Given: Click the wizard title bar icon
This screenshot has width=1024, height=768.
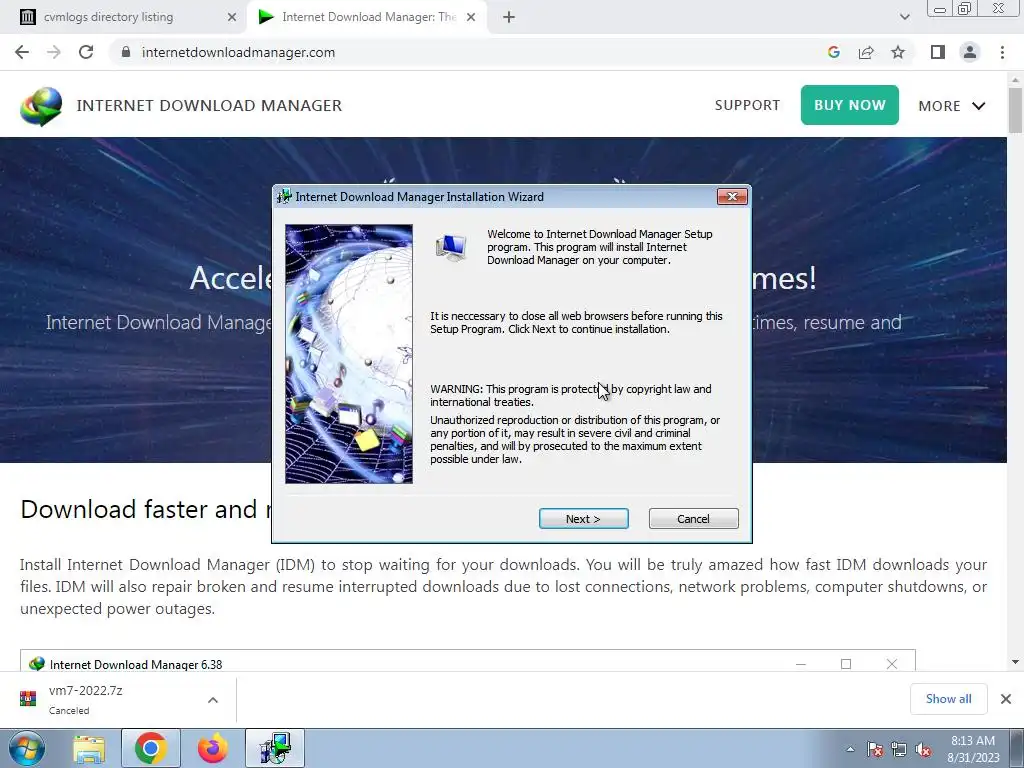Looking at the screenshot, I should click(x=284, y=197).
